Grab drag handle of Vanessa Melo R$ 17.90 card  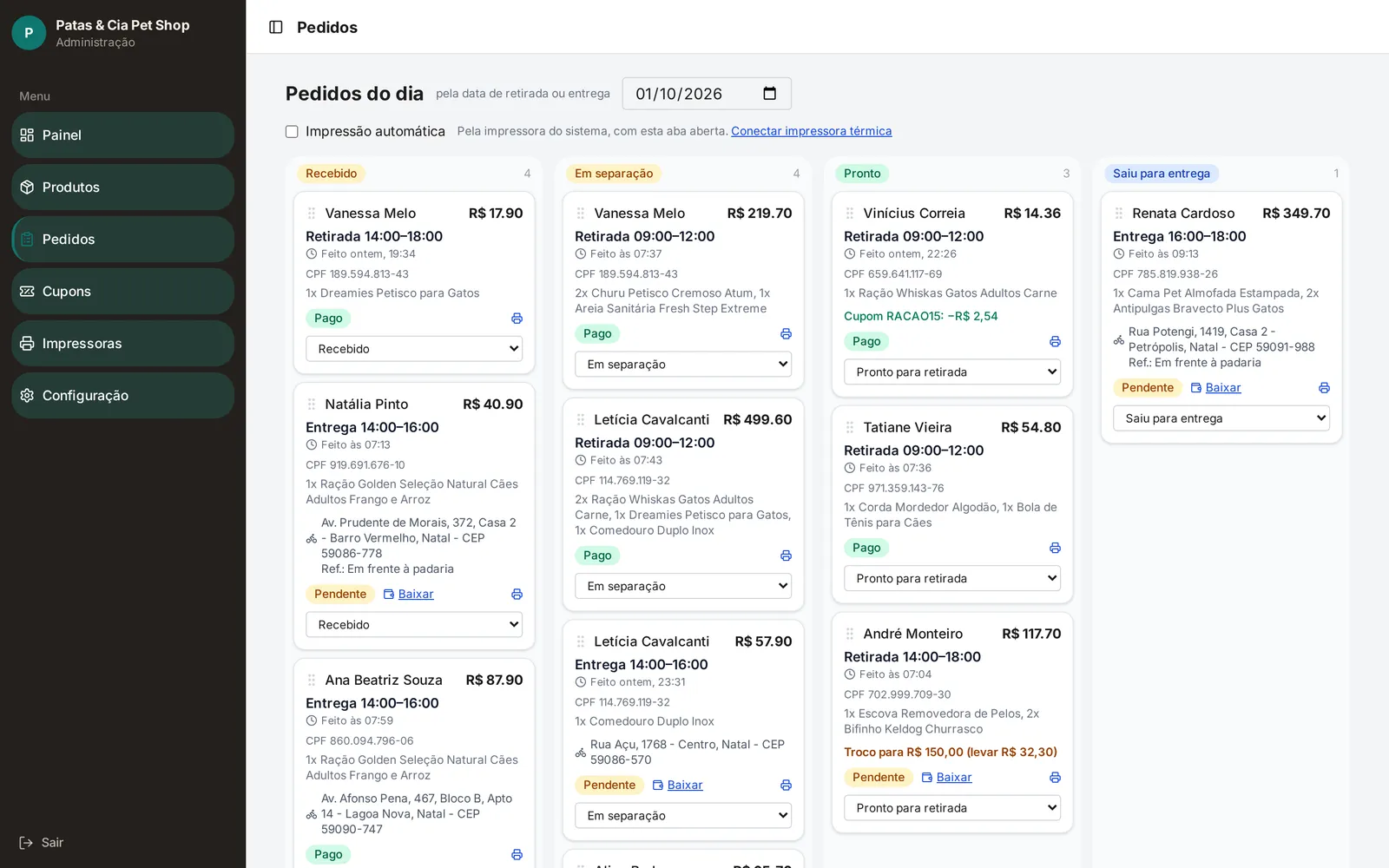coord(312,214)
